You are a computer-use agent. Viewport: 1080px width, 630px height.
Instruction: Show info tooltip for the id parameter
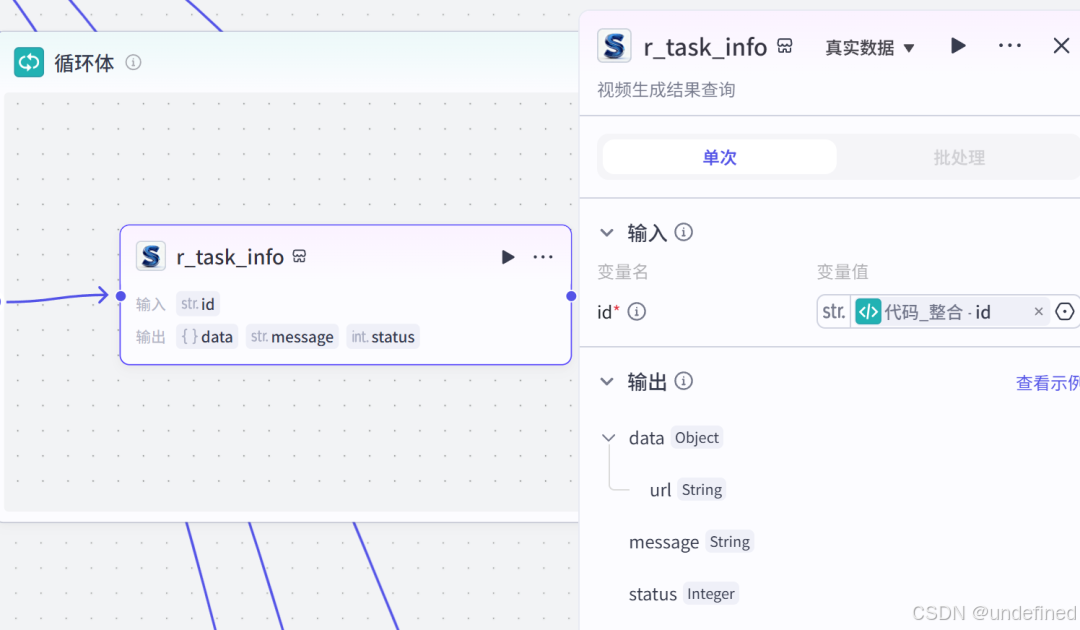click(636, 312)
